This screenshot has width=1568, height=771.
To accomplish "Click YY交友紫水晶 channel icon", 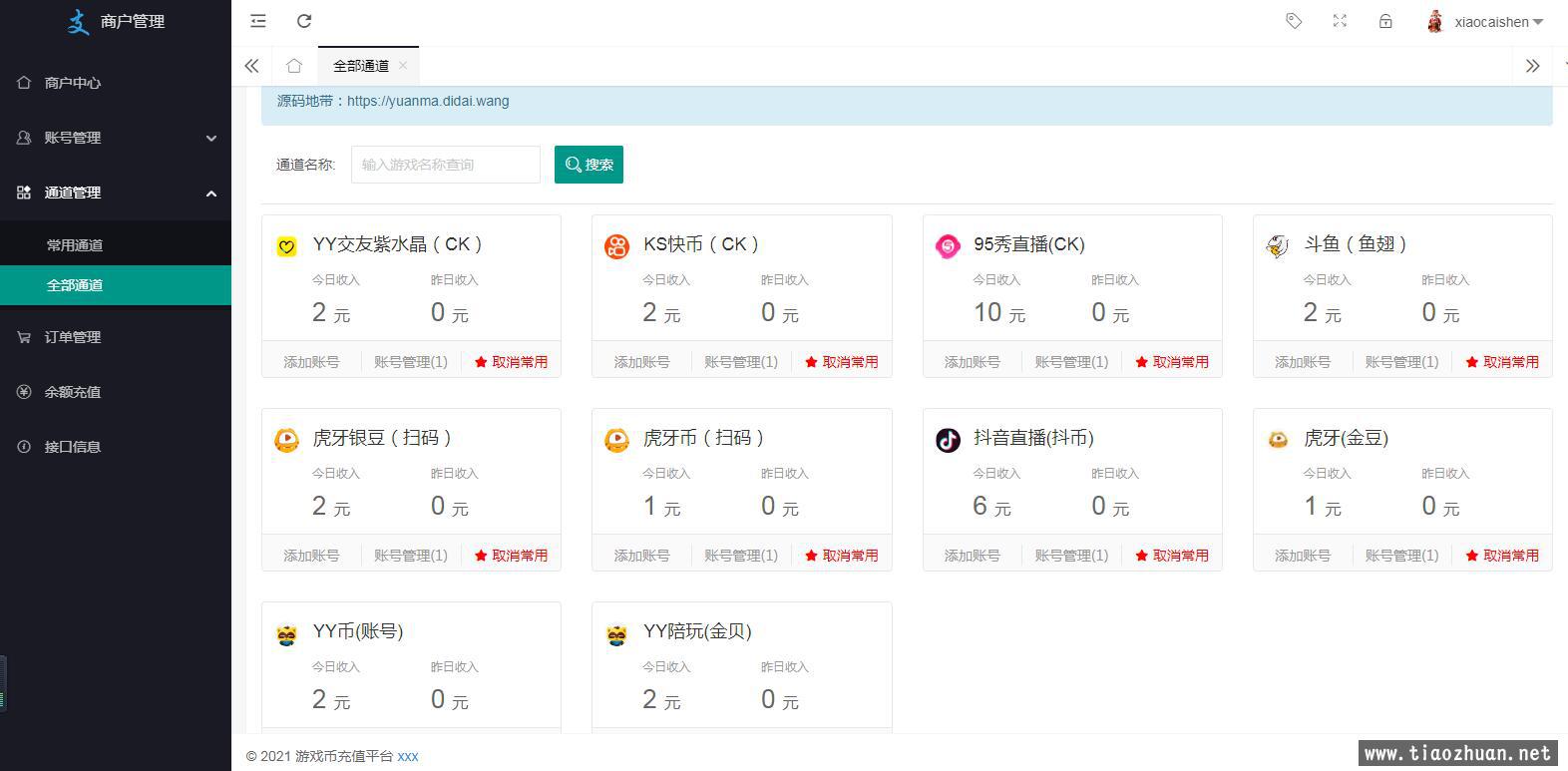I will click(x=286, y=246).
